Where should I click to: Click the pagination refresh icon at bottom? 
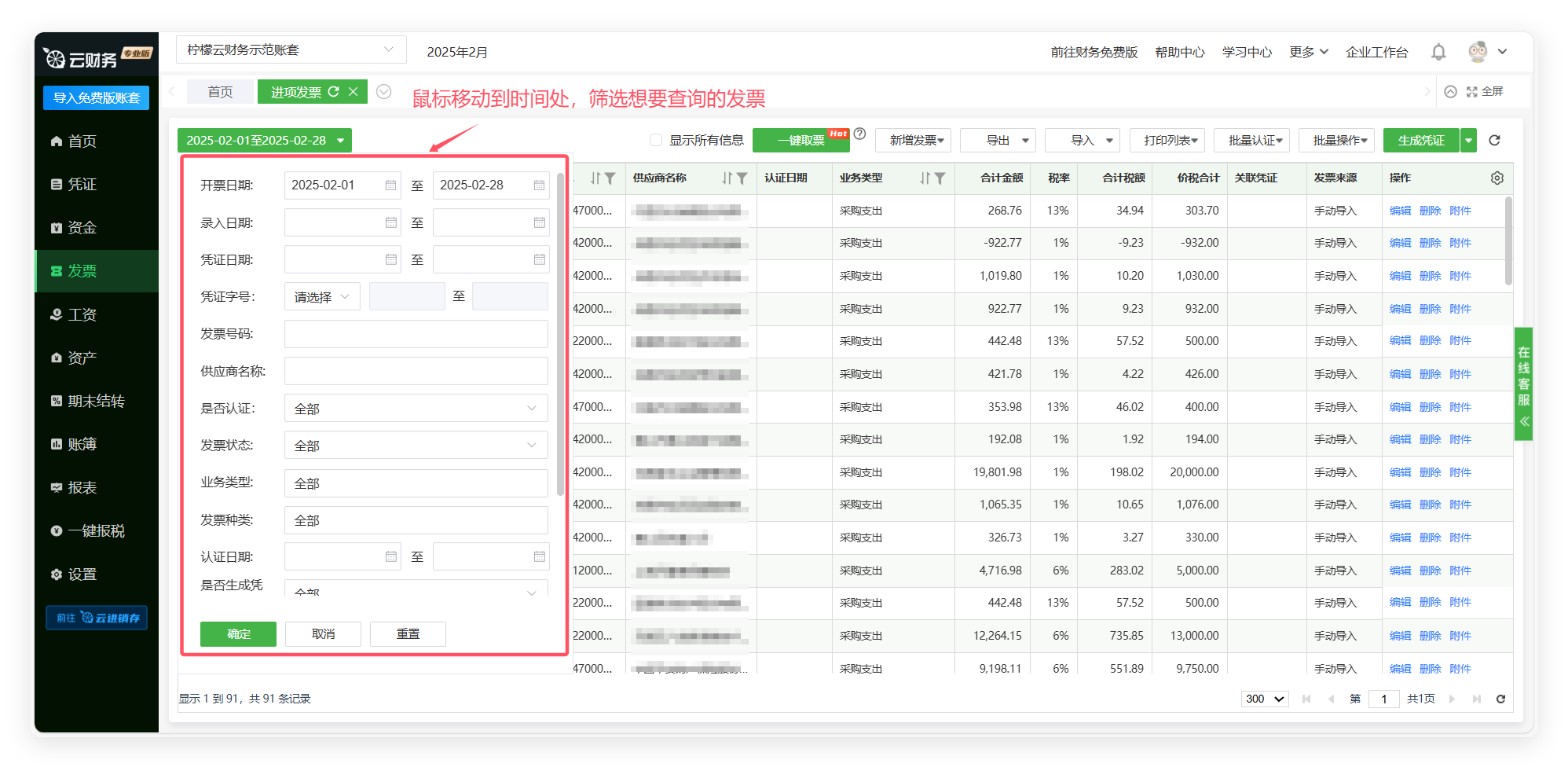pyautogui.click(x=1500, y=699)
